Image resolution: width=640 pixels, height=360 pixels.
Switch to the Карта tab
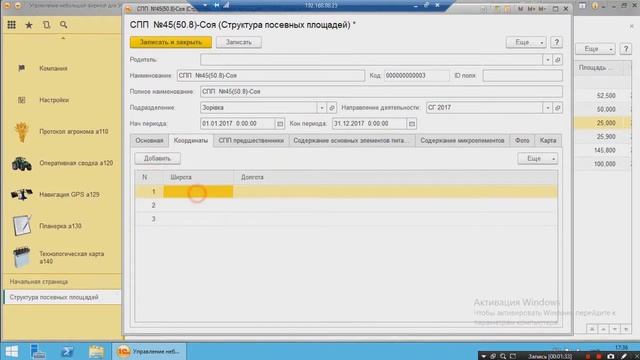pos(548,140)
